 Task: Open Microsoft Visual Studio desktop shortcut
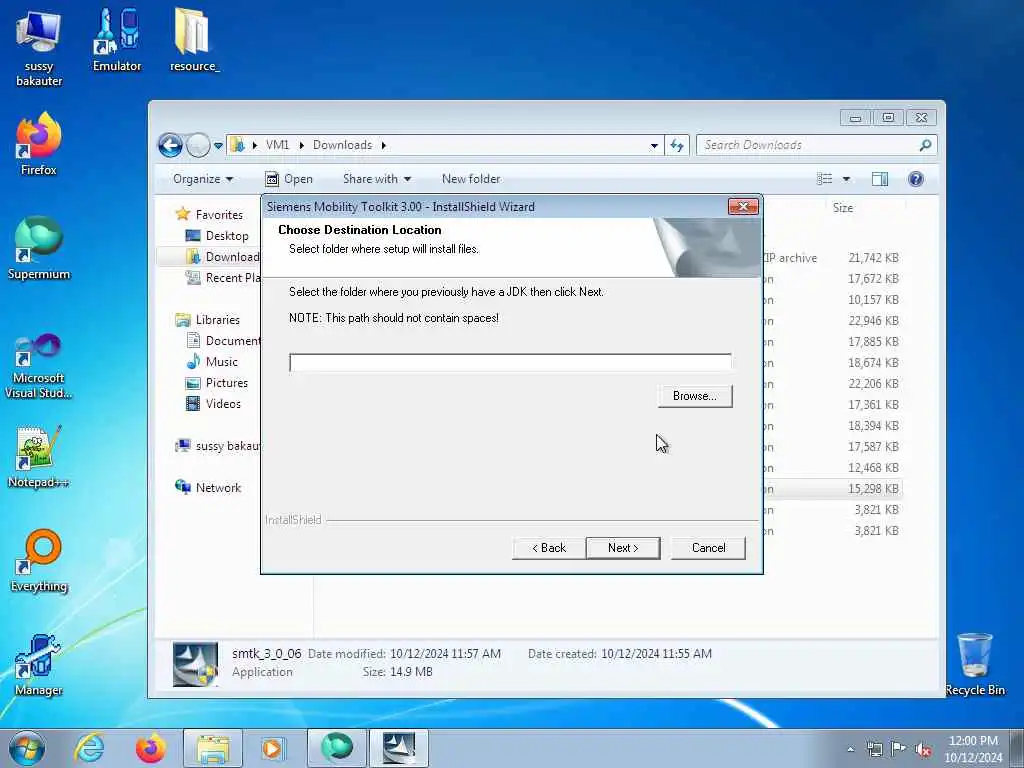coord(39,366)
